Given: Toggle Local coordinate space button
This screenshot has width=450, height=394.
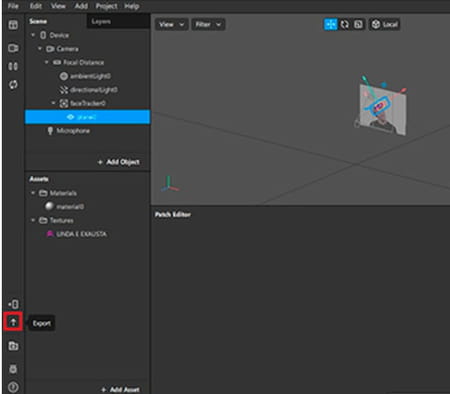Looking at the screenshot, I should (385, 24).
